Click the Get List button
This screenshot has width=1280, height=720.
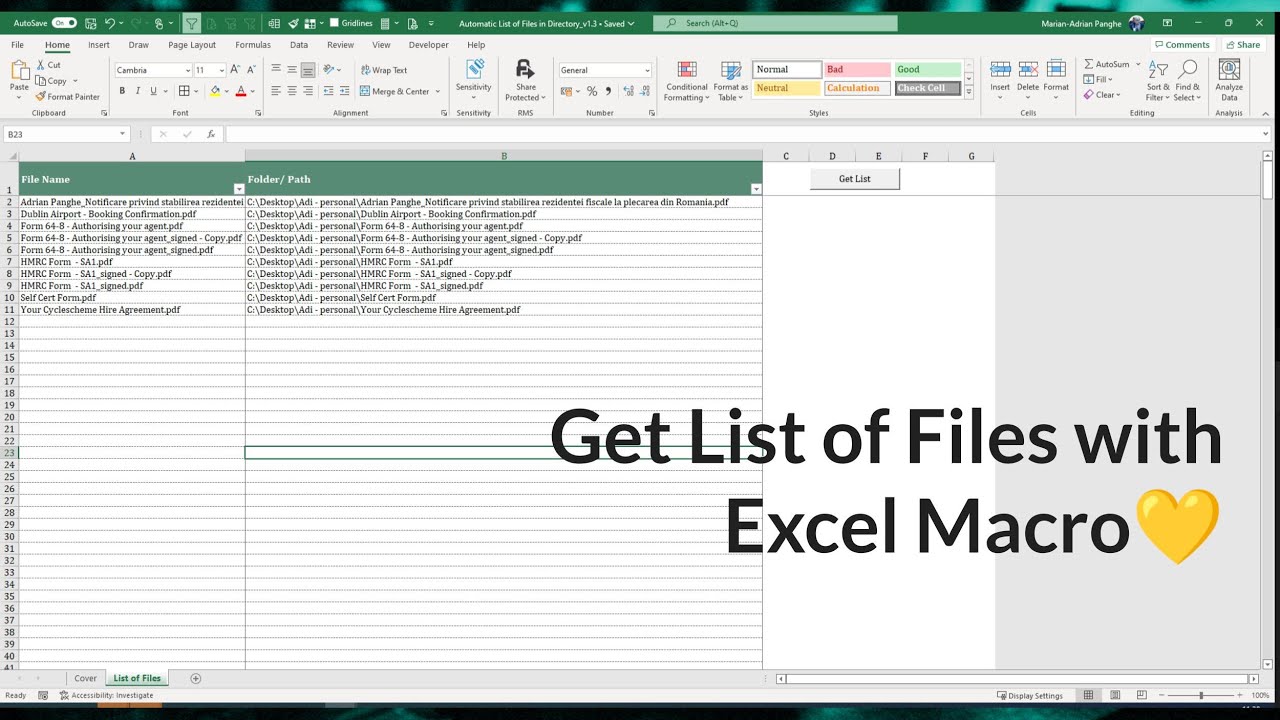855,179
